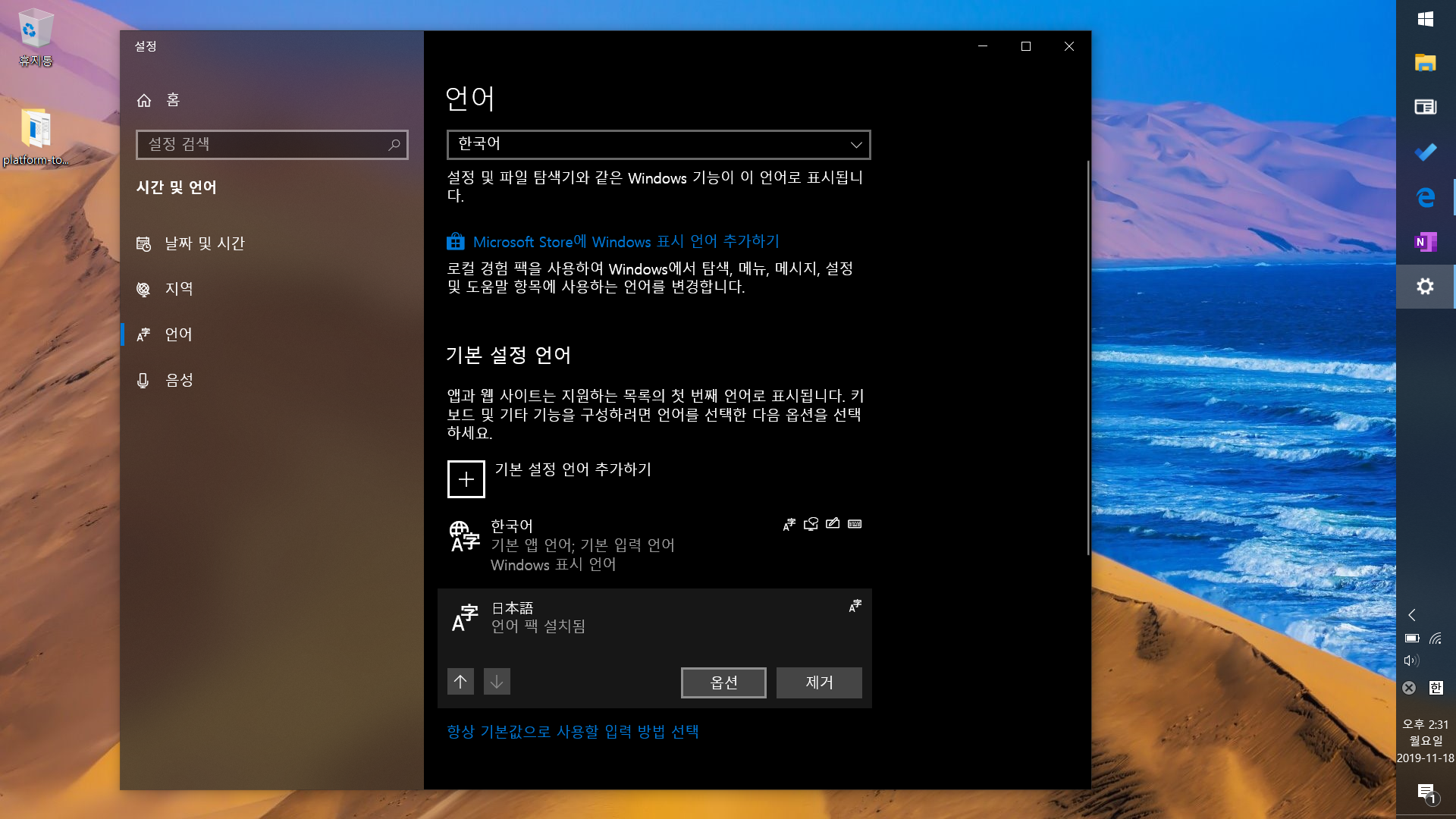Open the 지역 settings page
The width and height of the screenshot is (1456, 819).
pos(179,289)
